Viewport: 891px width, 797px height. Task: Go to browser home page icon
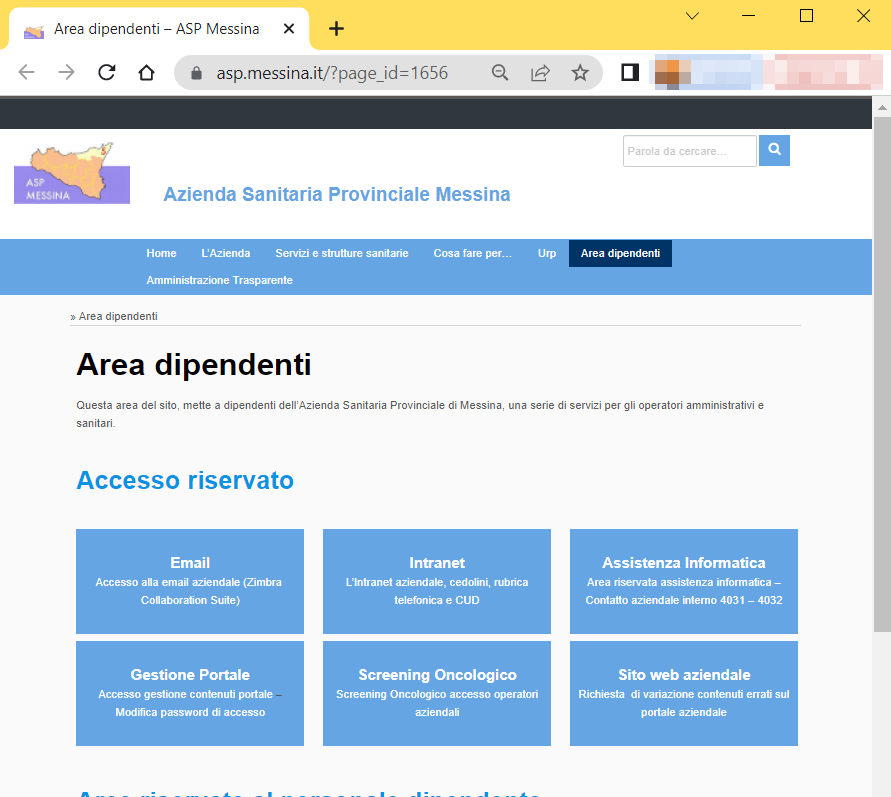tap(146, 72)
